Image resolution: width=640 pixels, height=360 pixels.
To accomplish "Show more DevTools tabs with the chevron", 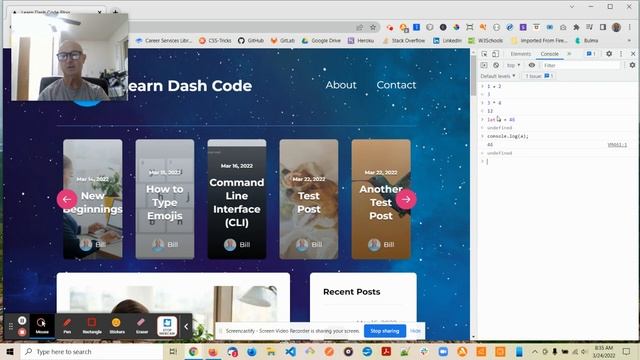I will tap(569, 54).
